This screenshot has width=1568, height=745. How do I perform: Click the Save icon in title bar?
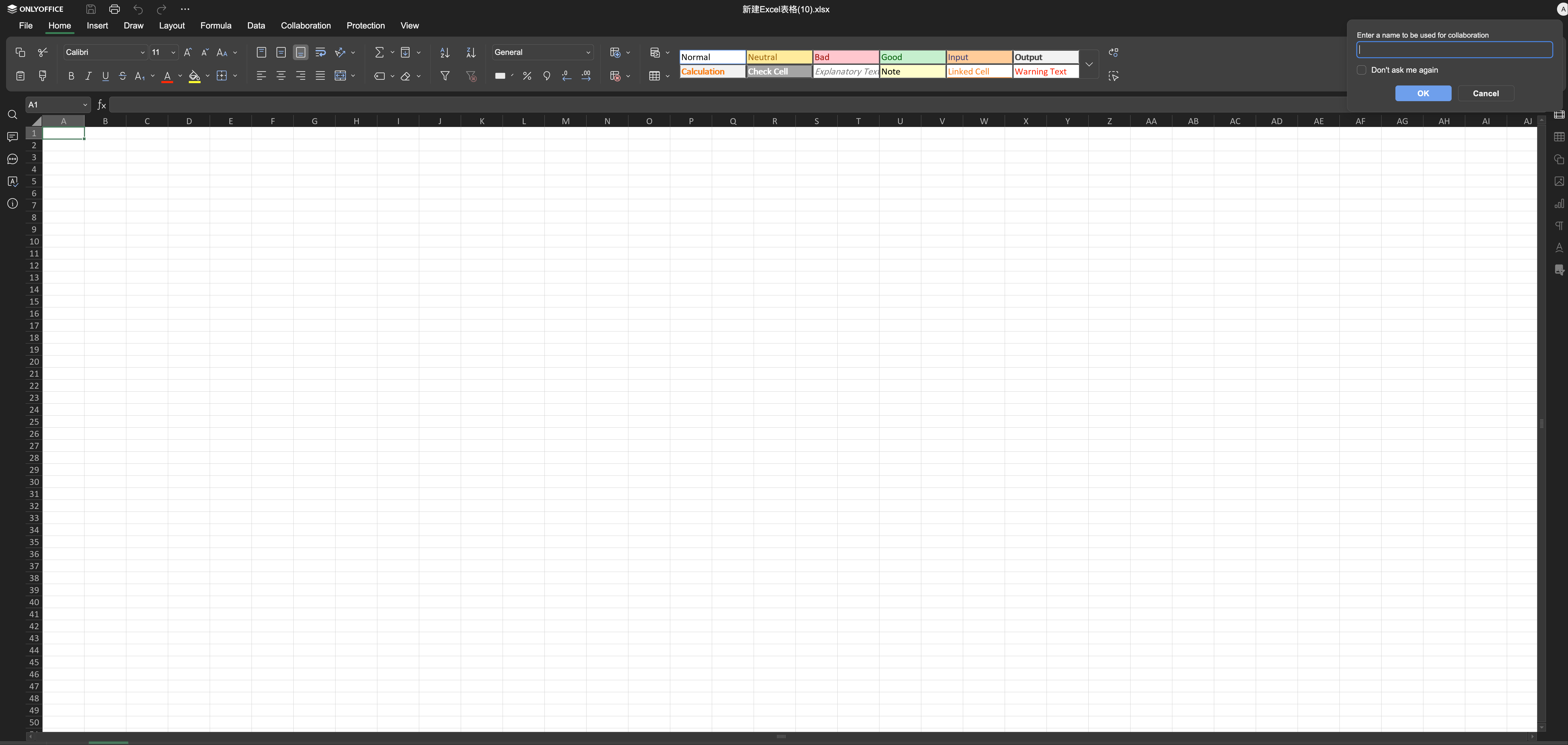91,9
